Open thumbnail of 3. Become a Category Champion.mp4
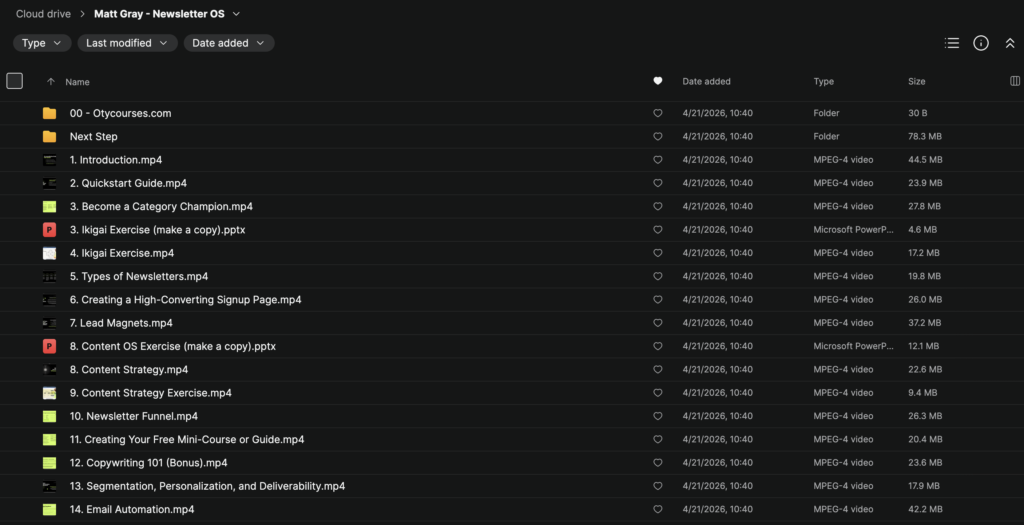This screenshot has height=525, width=1024. point(50,206)
